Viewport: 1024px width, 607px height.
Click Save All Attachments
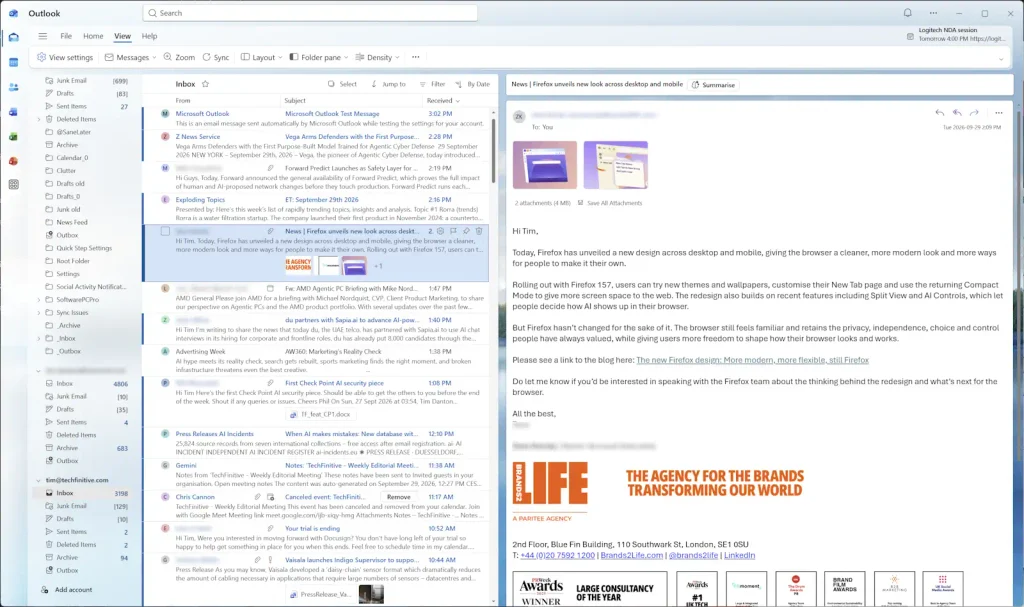click(610, 203)
